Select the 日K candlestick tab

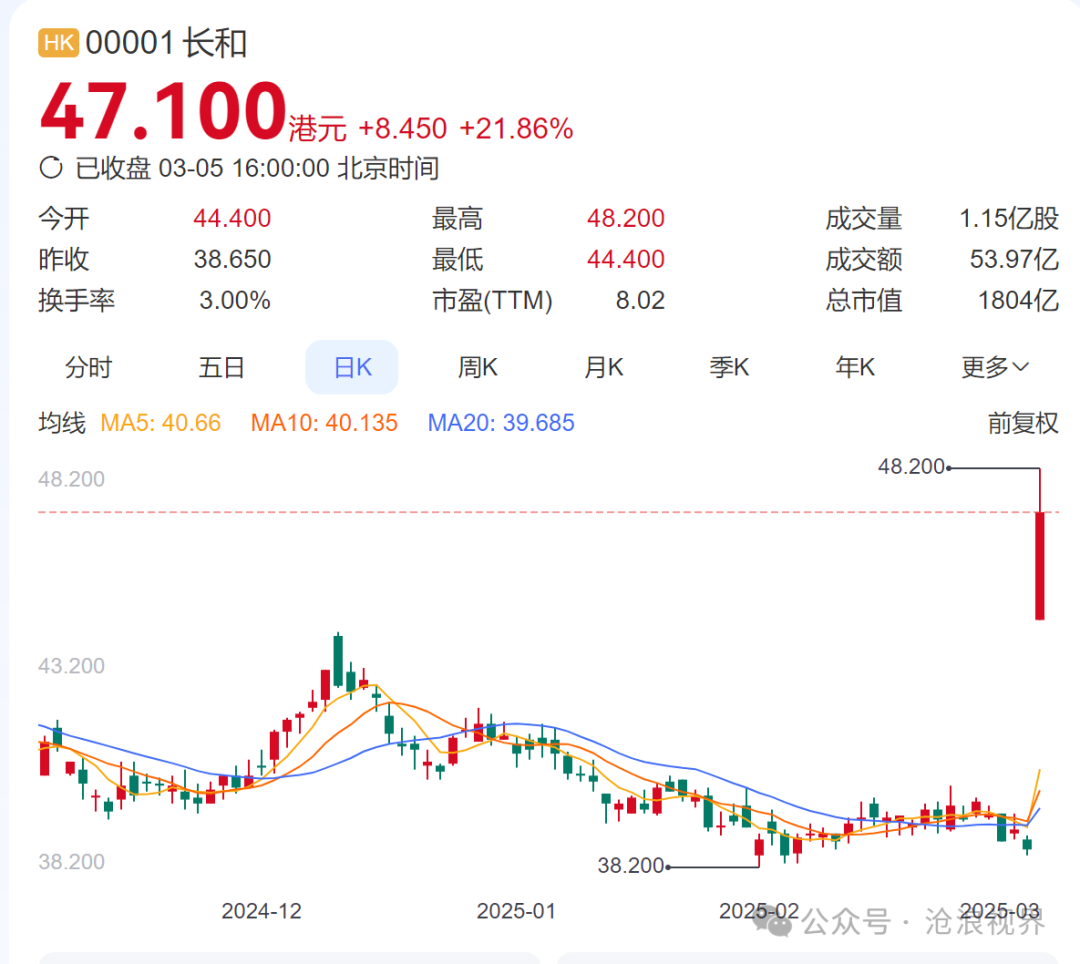point(352,368)
